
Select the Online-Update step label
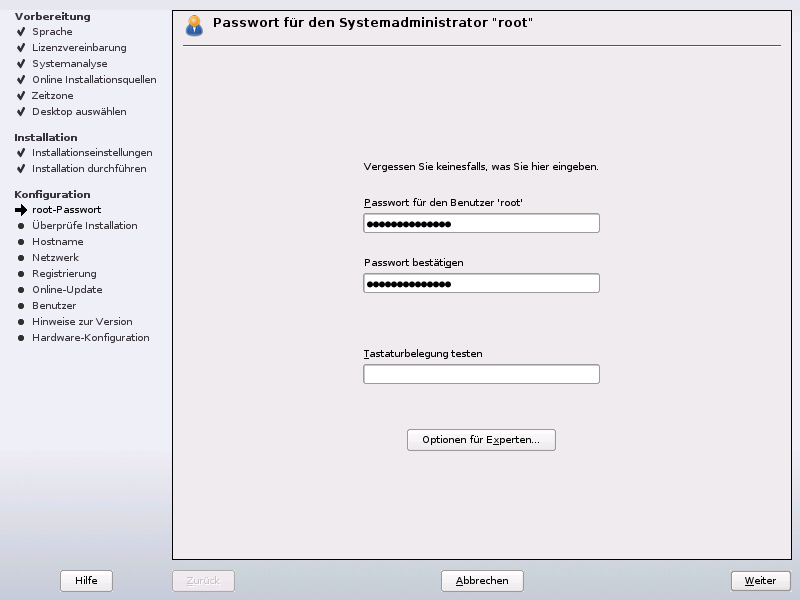[x=67, y=290]
